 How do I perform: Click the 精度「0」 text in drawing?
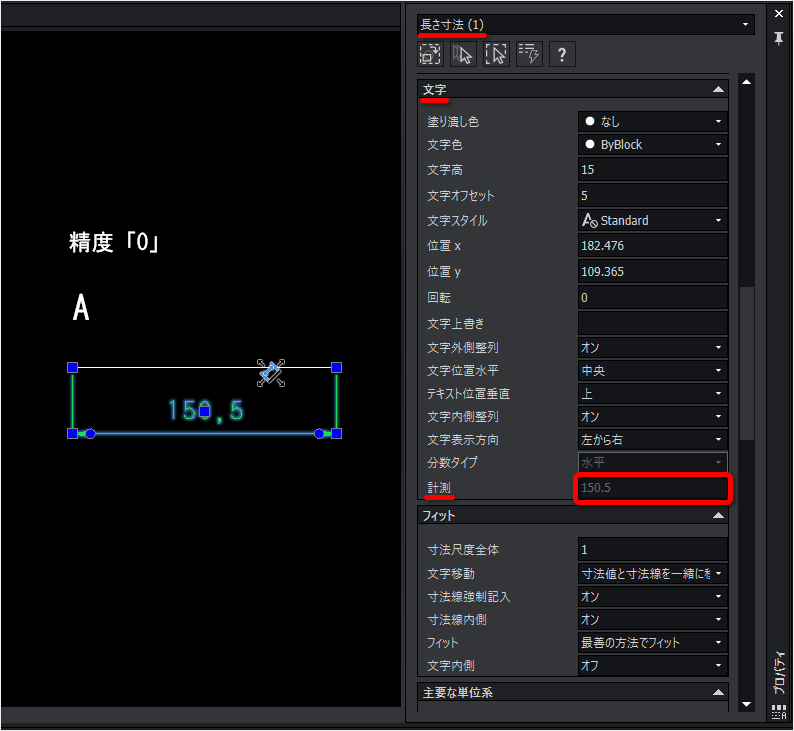tap(114, 242)
